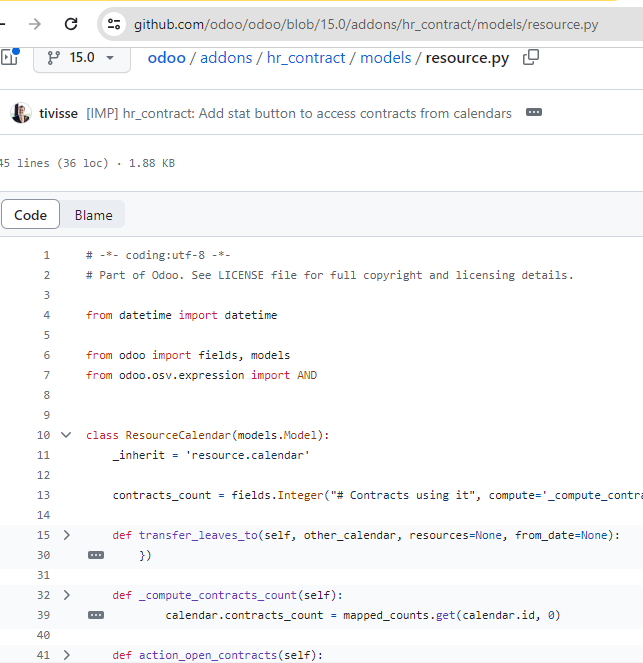The image size is (643, 663).
Task: Click the ResourceCalendar class name
Action: pos(178,435)
